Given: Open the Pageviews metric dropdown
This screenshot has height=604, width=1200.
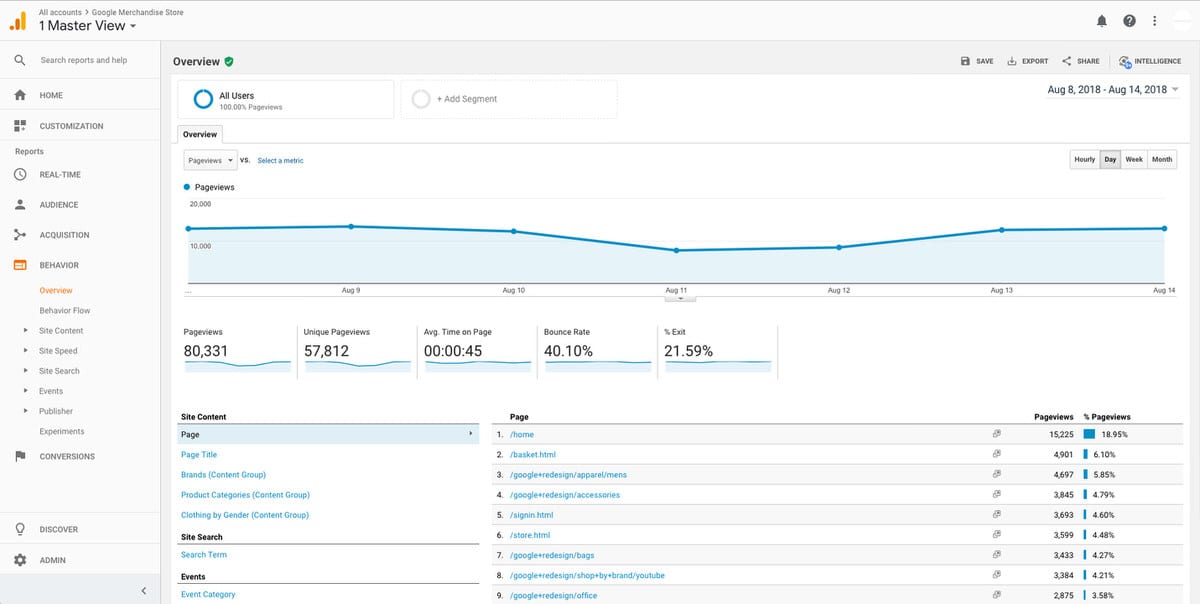Looking at the screenshot, I should click(x=209, y=160).
